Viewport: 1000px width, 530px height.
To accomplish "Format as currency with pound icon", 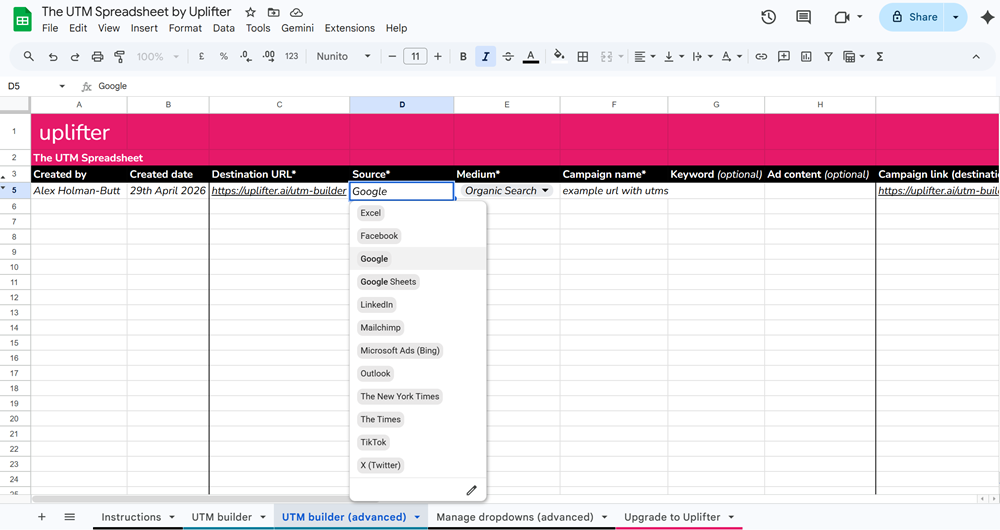I will coord(202,56).
